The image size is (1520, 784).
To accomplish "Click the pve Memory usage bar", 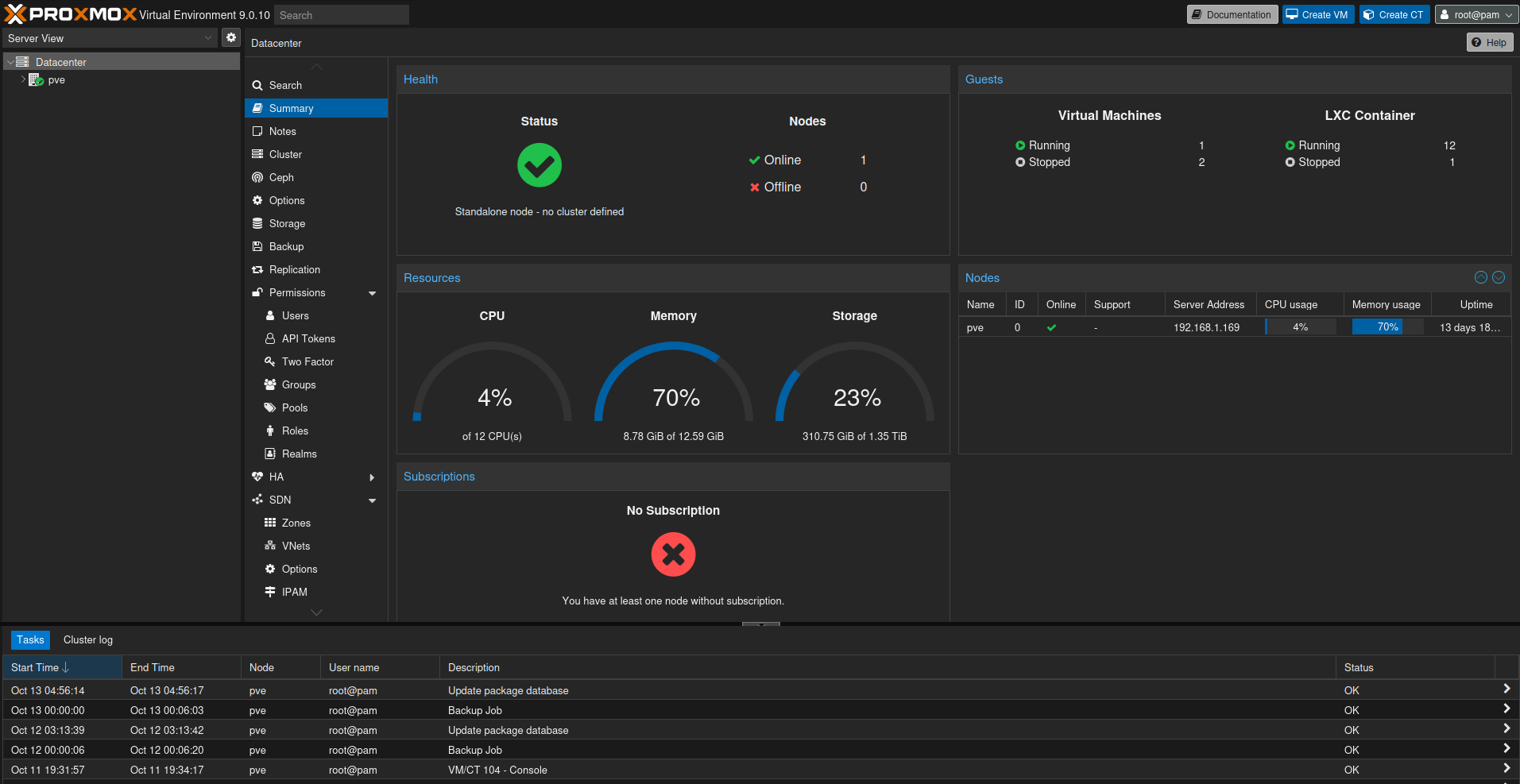I will [x=1387, y=327].
